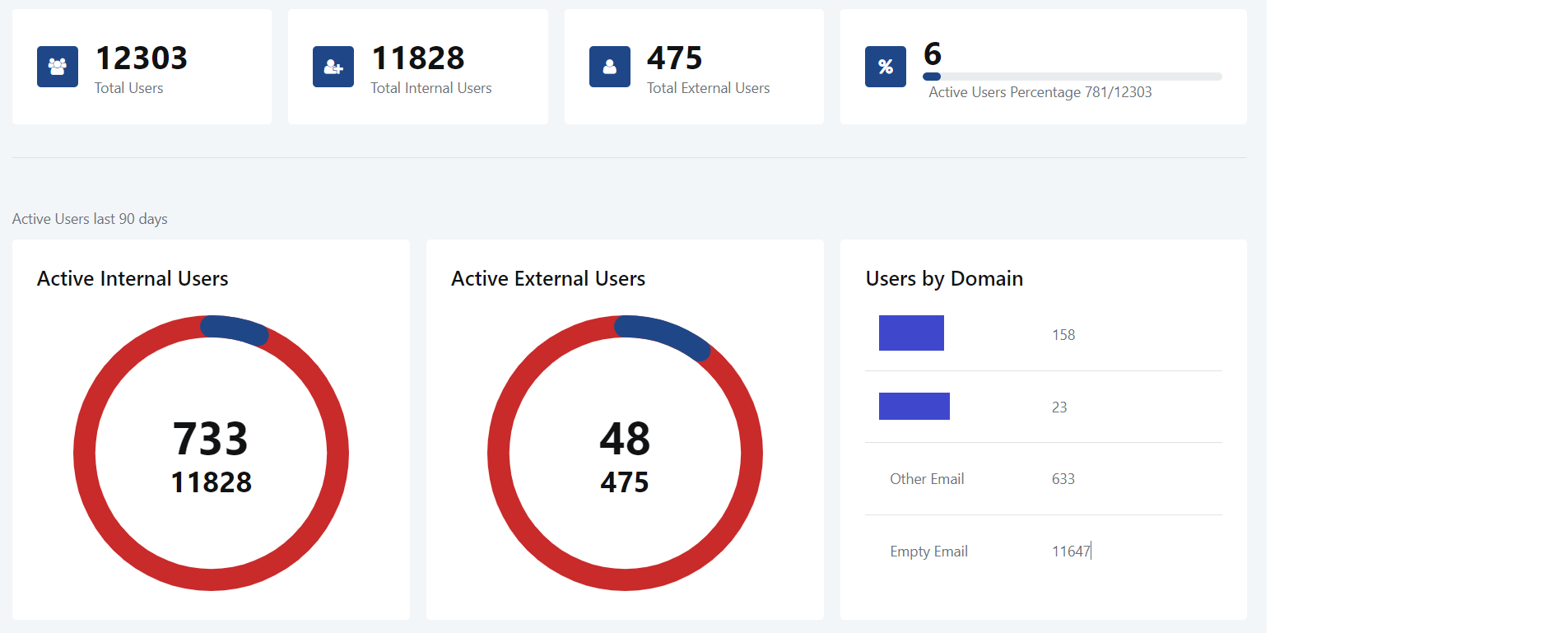Select the 475 value on the Total External Users card
Image resolution: width=1568 pixels, height=633 pixels.
pos(675,58)
